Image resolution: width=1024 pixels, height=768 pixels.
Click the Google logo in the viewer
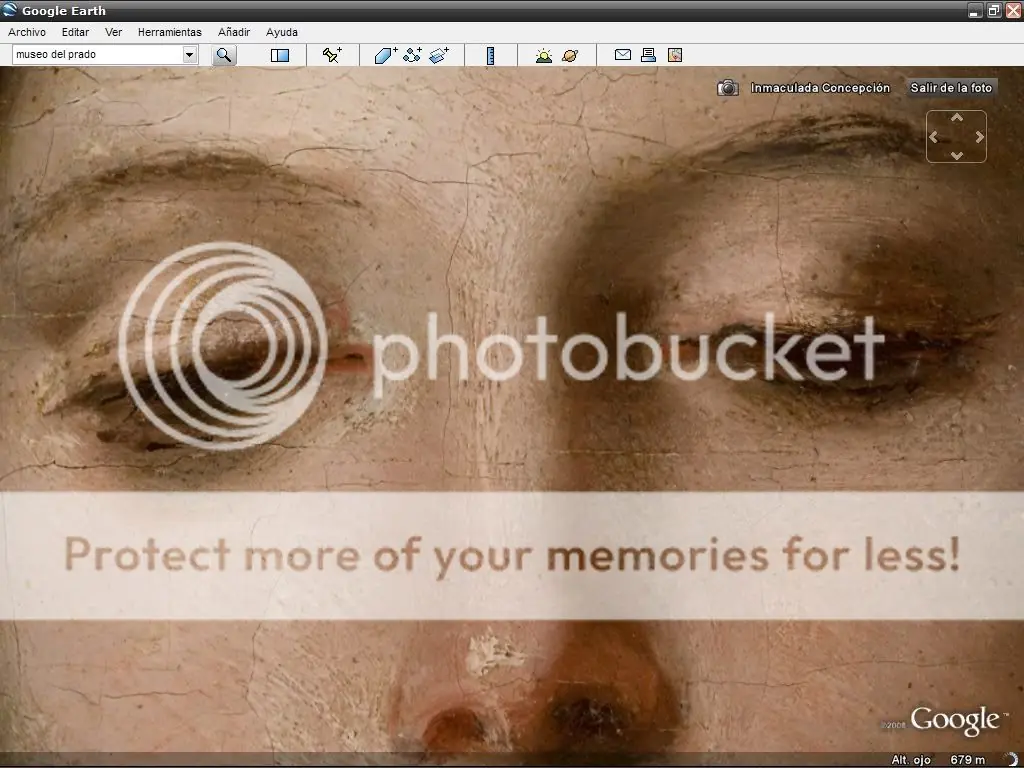pyautogui.click(x=954, y=720)
